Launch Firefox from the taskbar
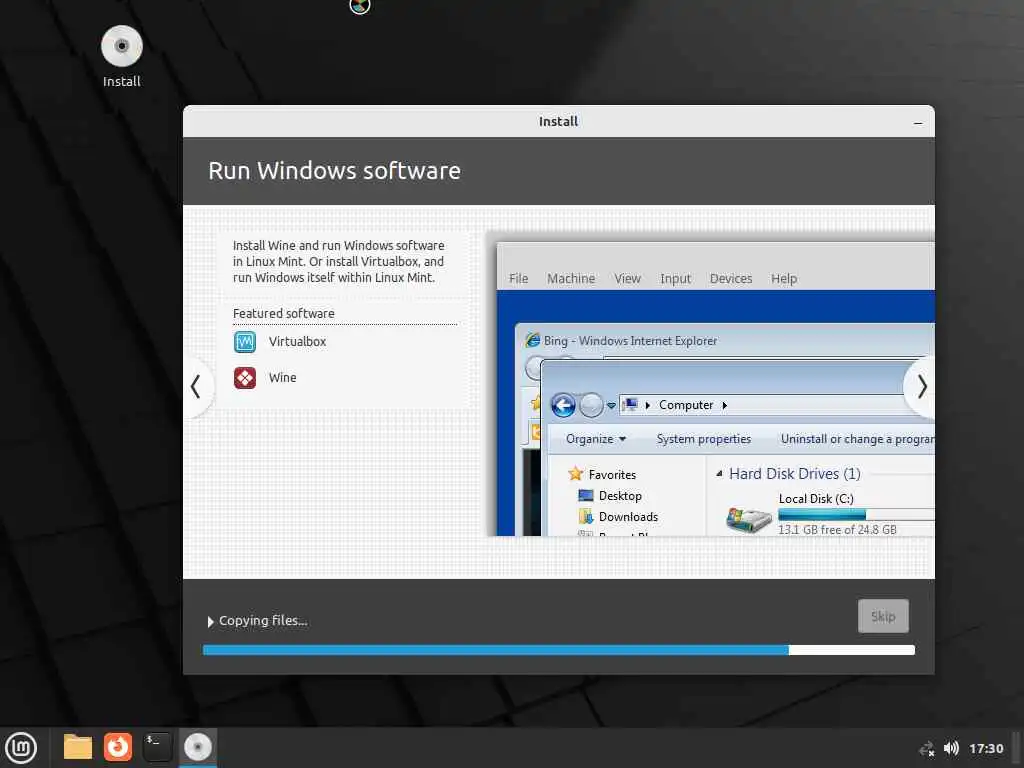This screenshot has width=1024, height=768. click(118, 747)
